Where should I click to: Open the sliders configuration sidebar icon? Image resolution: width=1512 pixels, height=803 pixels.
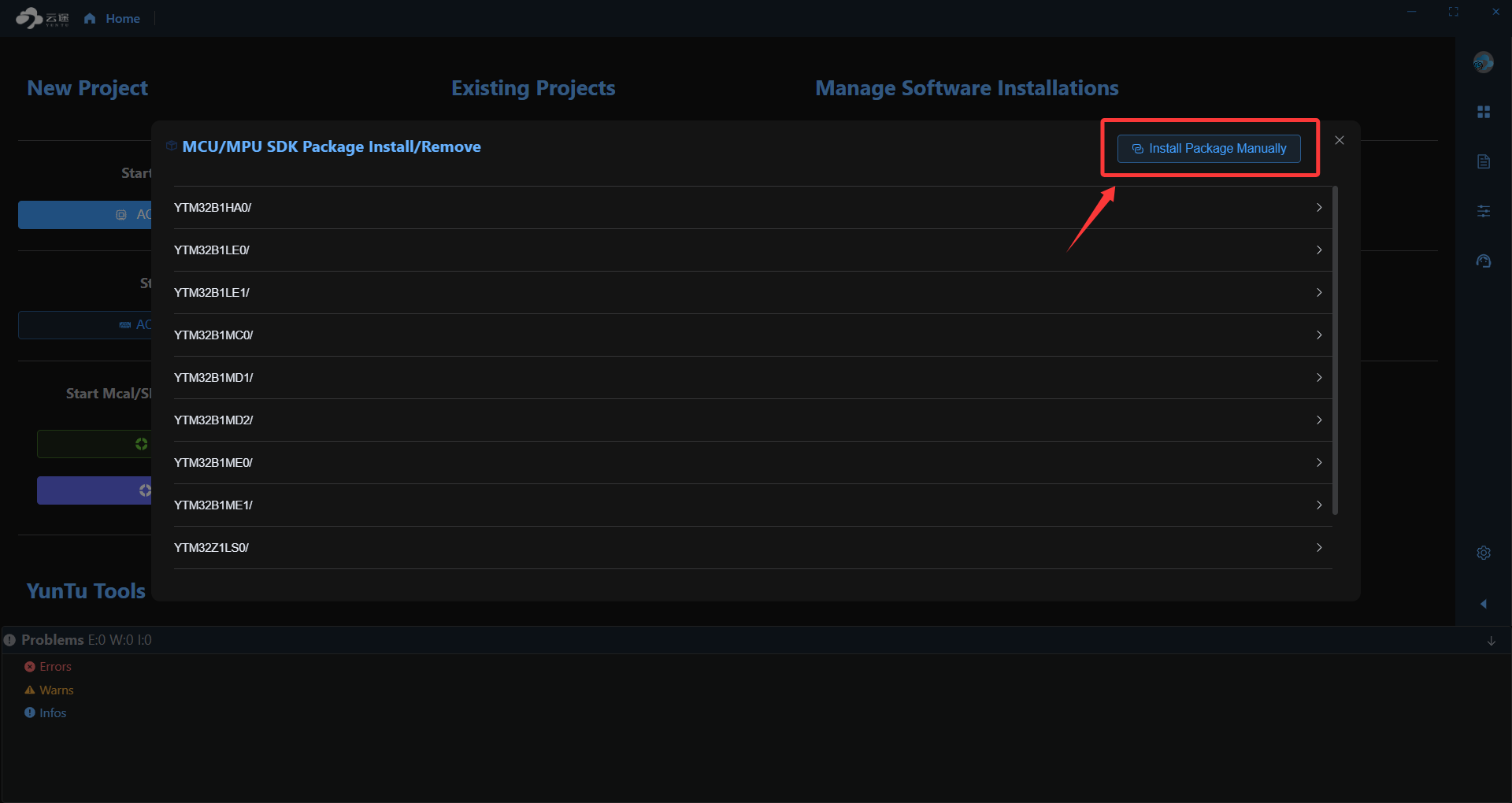(1484, 211)
